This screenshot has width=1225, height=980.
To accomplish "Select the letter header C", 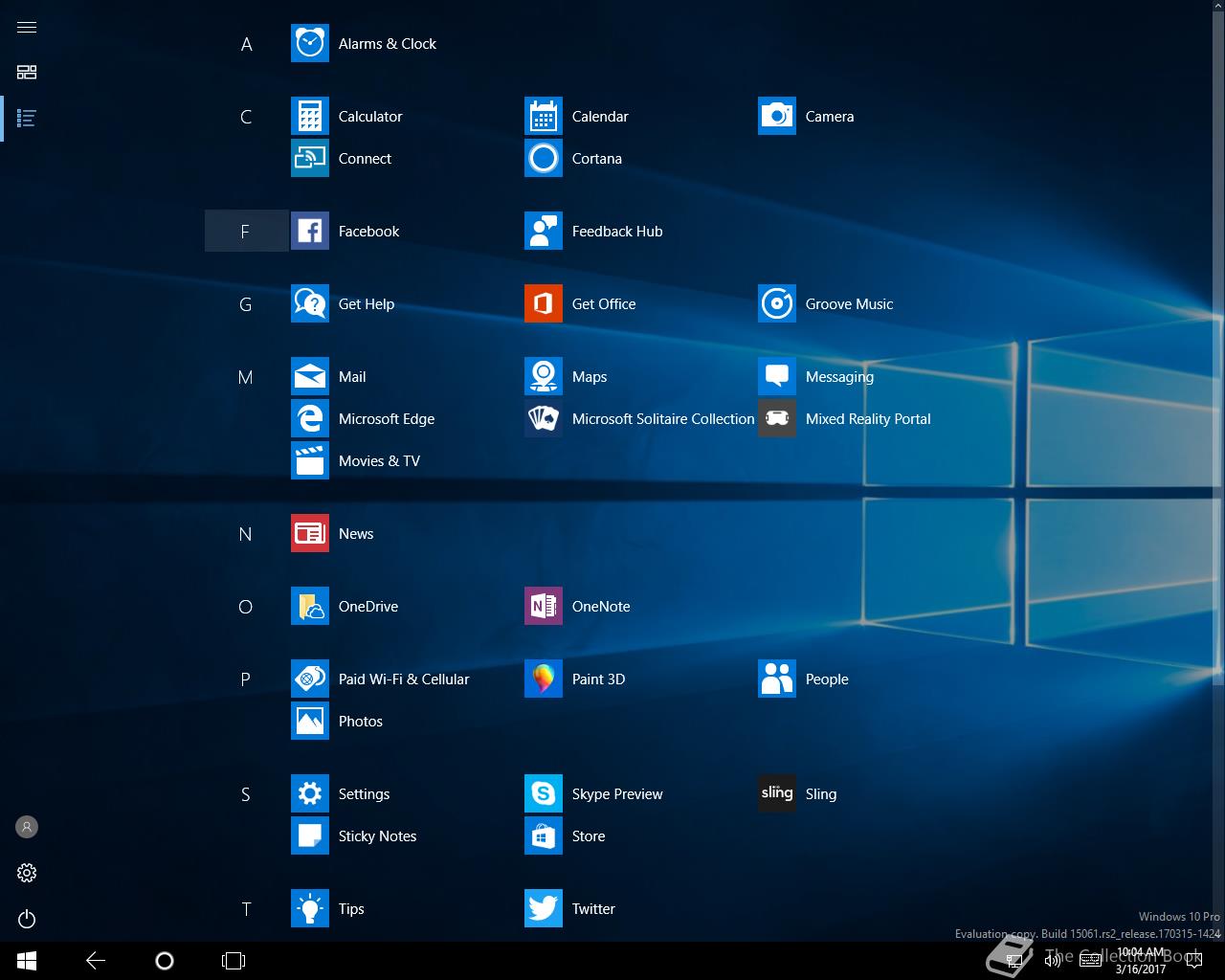I will point(246,117).
